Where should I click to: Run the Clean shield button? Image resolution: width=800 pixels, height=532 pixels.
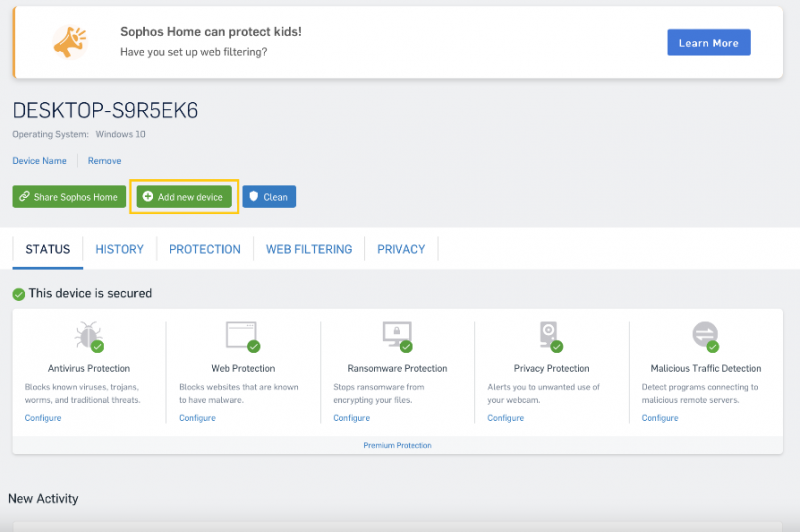coord(269,197)
